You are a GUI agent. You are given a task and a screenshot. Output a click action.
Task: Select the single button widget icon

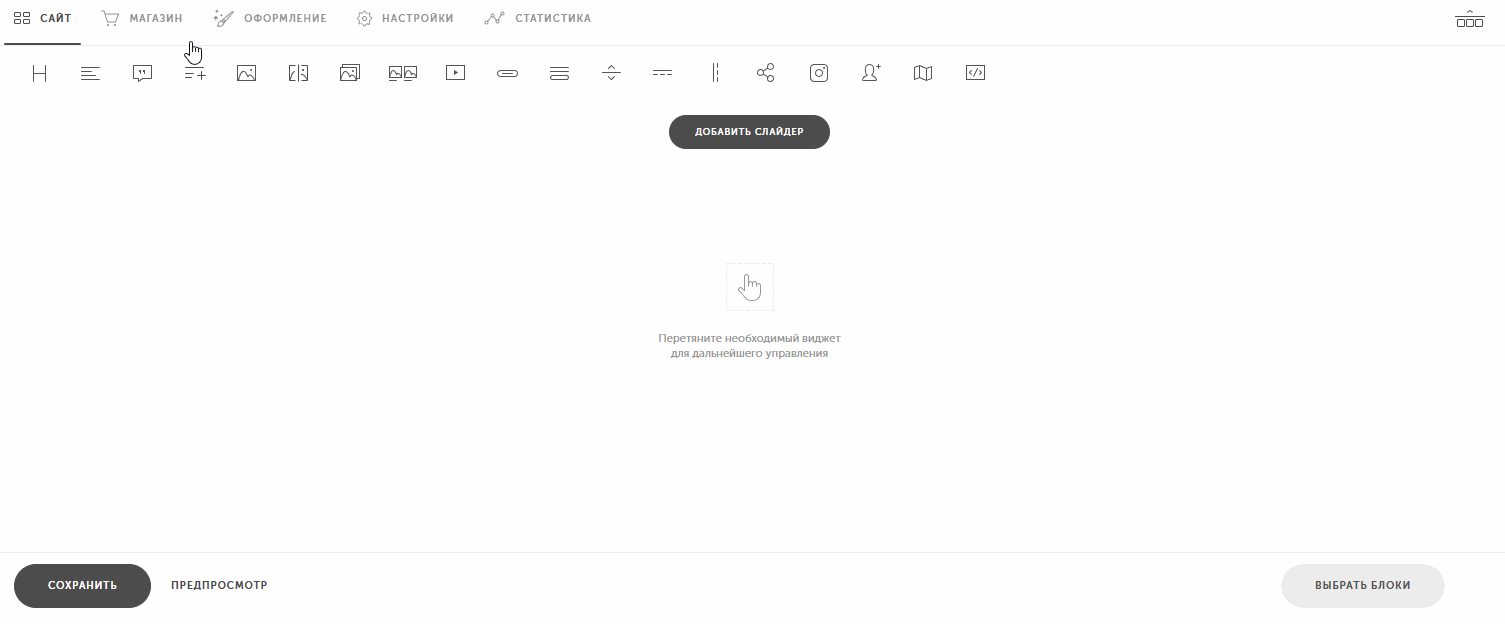(x=508, y=73)
